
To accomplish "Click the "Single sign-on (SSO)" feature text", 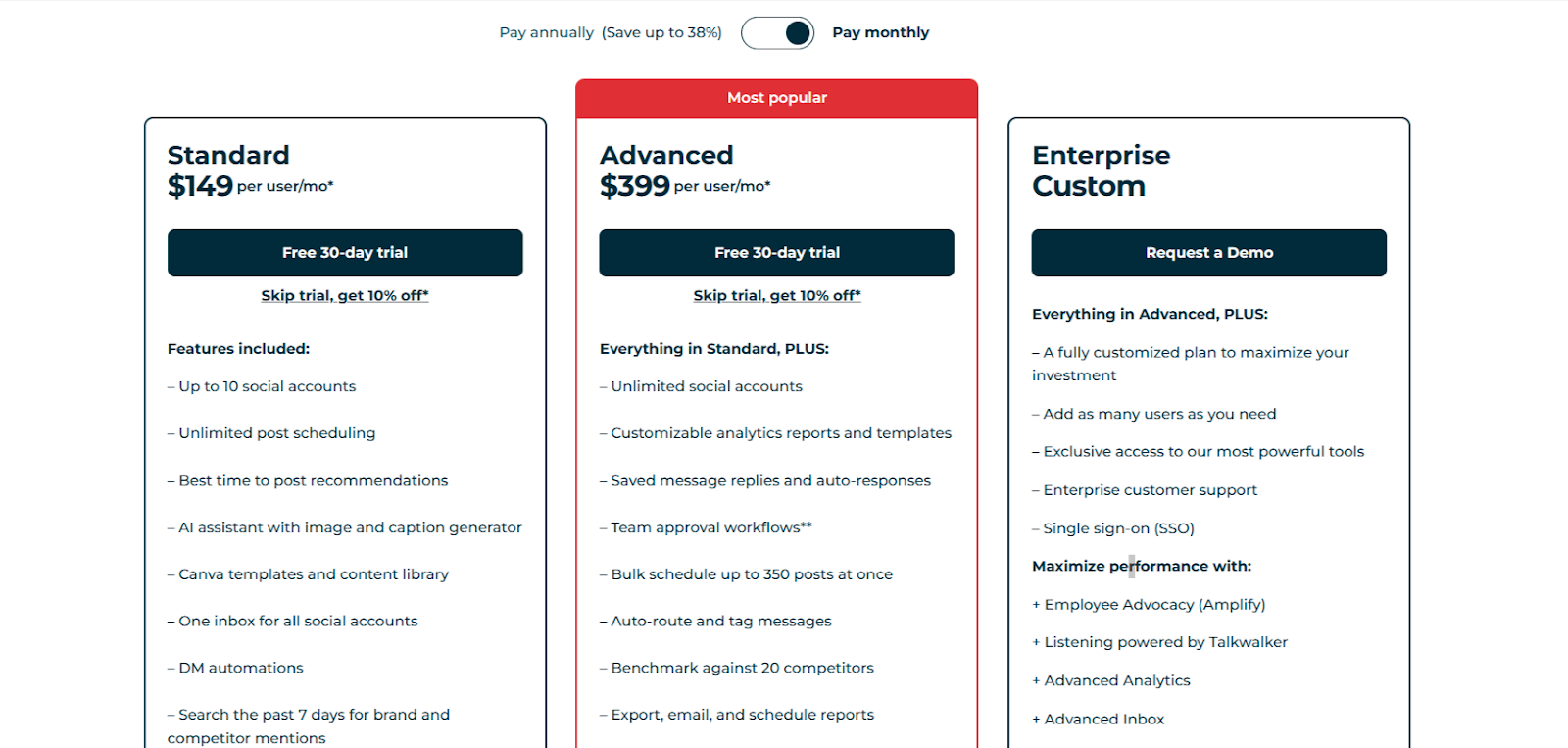I will click(x=1118, y=528).
